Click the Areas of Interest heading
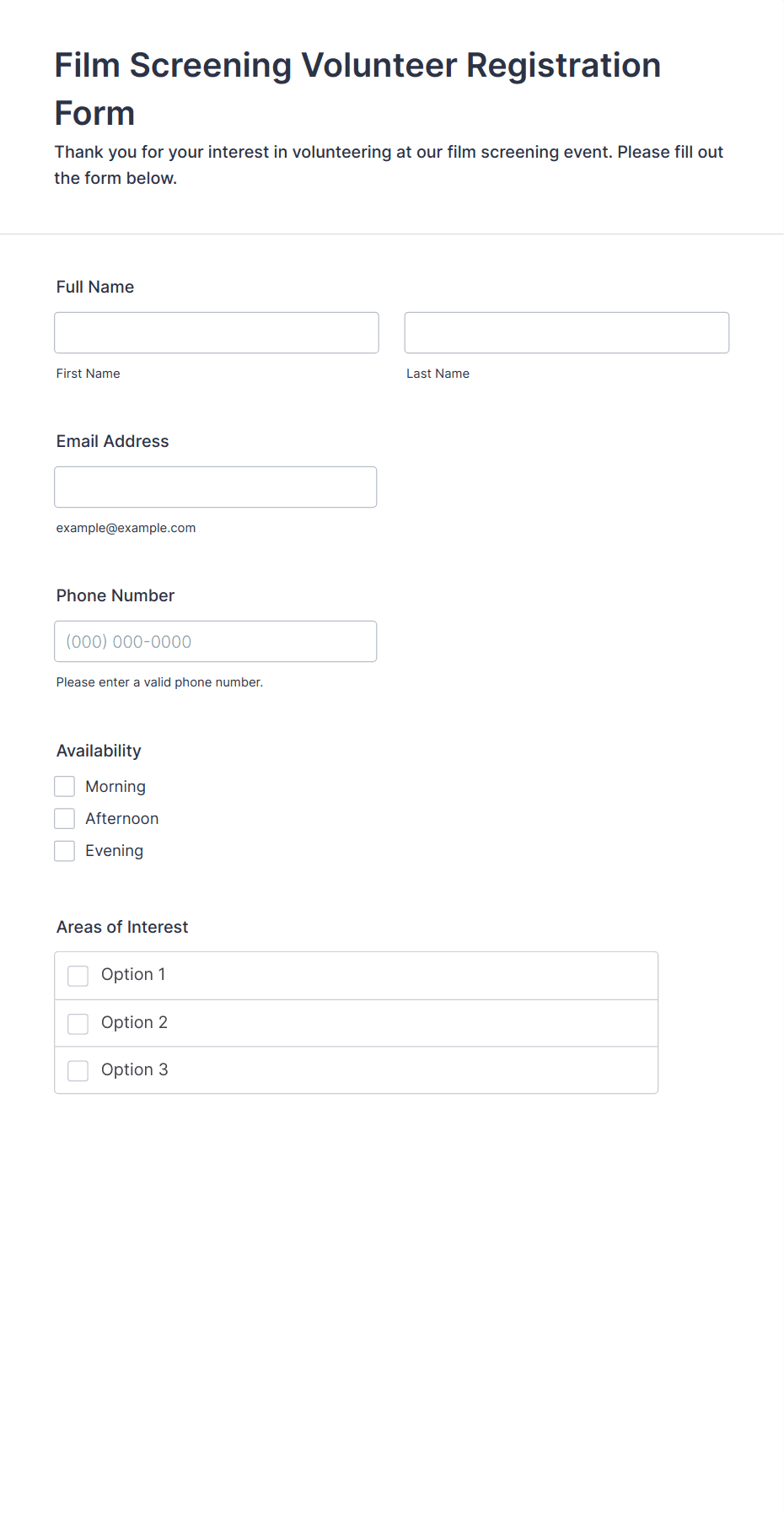Screen dimensions: 784x1513 [x=122, y=927]
